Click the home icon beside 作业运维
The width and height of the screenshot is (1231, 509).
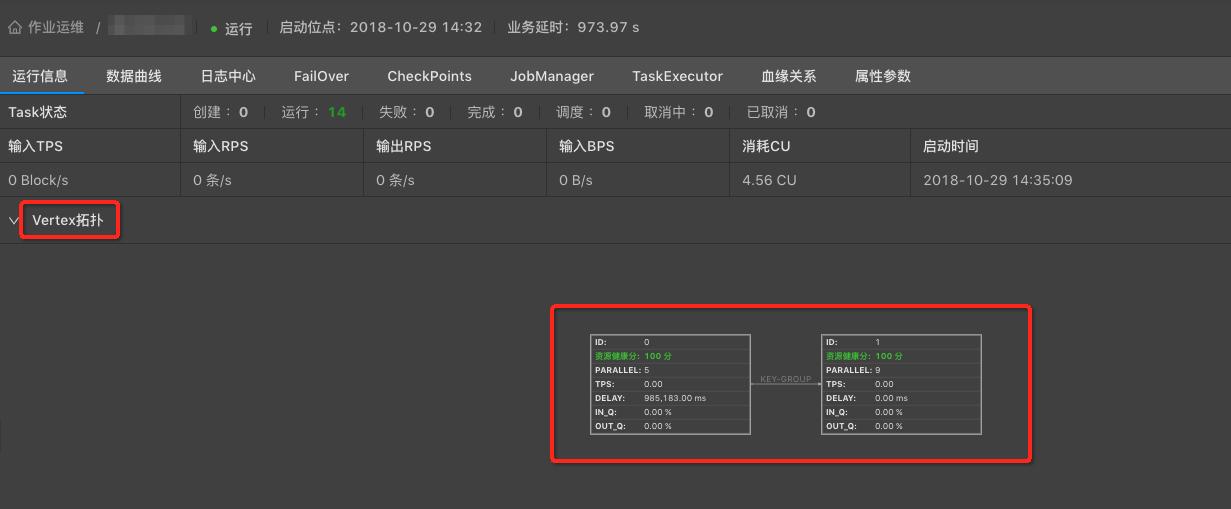(x=15, y=28)
